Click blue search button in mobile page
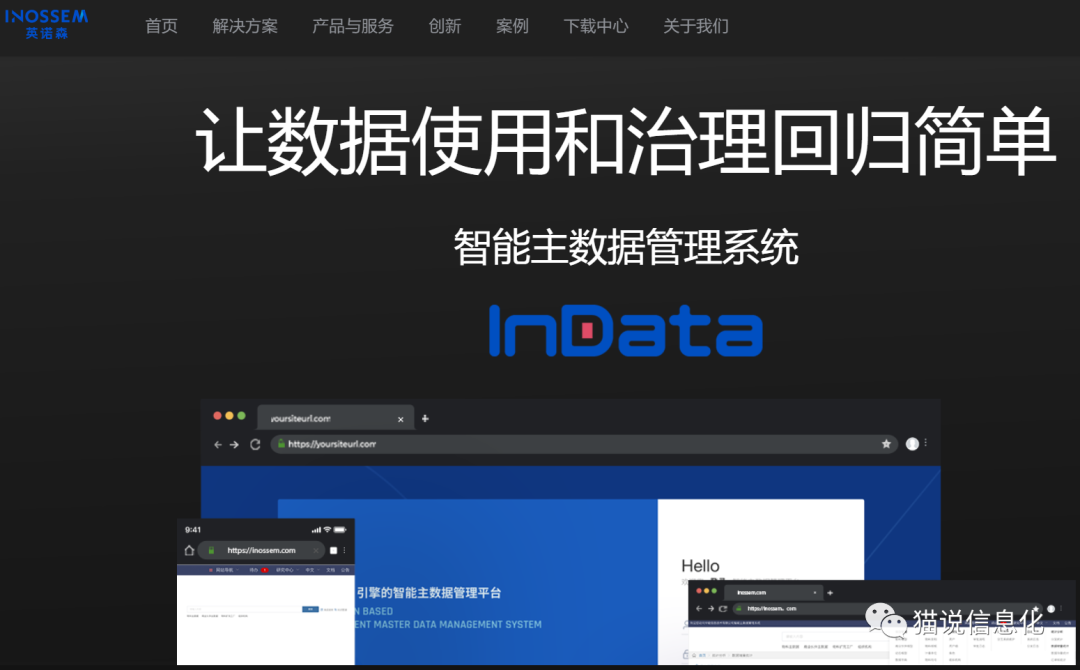1080x670 pixels. pyautogui.click(x=310, y=609)
